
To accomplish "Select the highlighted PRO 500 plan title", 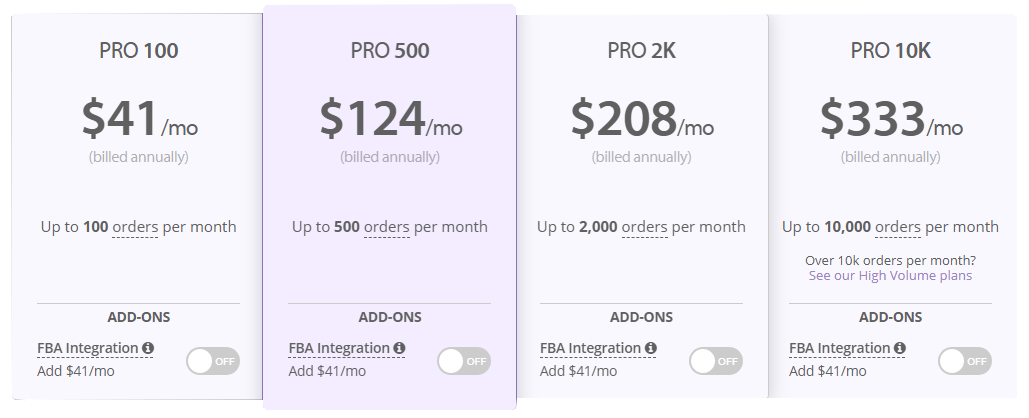I will [x=390, y=51].
